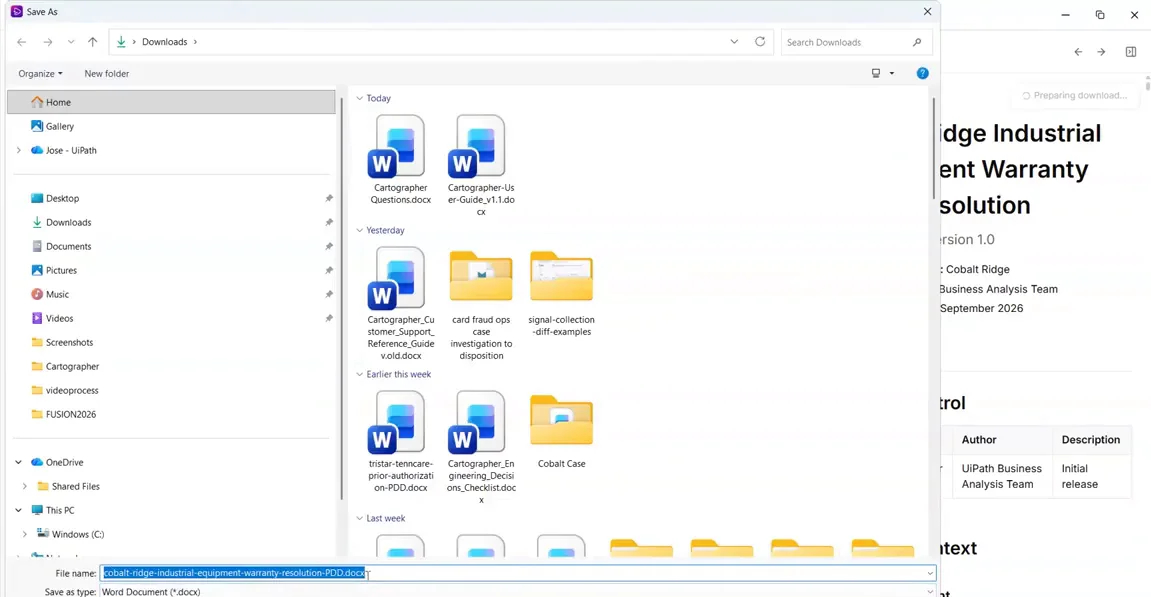Screen dimensions: 1151x597
Task: Click the pin icon beside Desktop
Action: tap(329, 198)
